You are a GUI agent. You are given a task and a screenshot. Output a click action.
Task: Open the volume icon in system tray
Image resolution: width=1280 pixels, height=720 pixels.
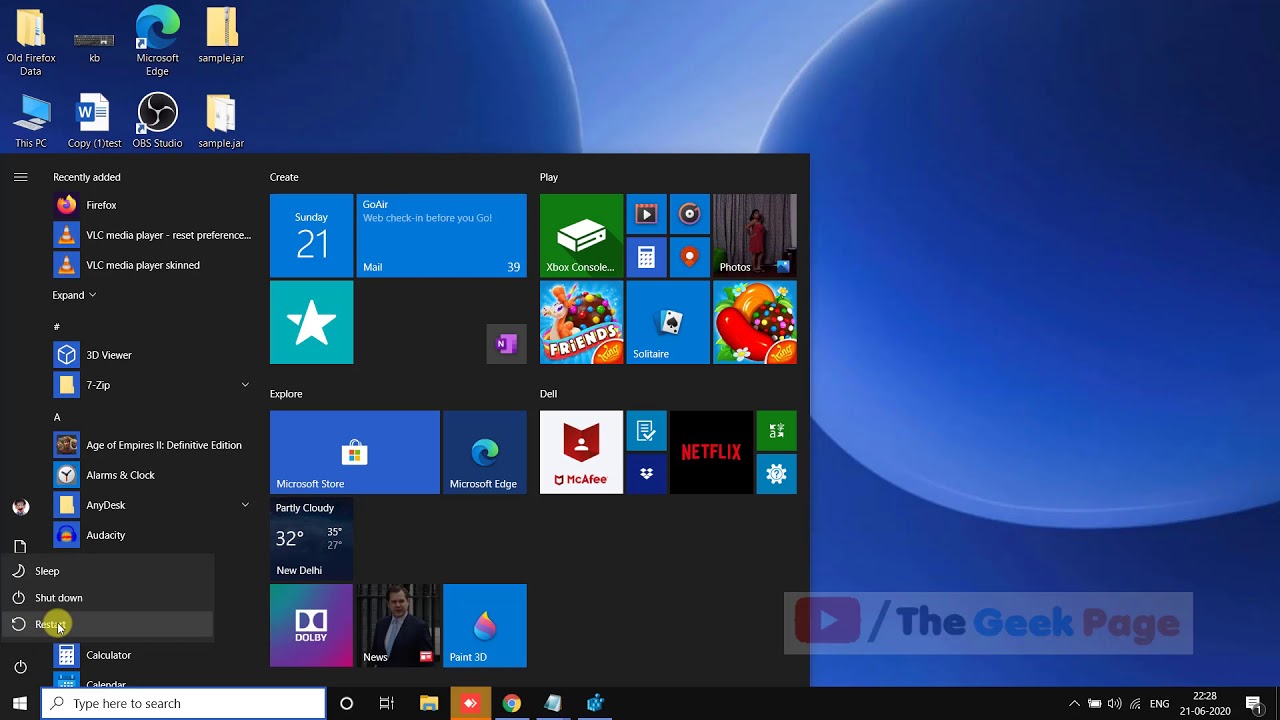[1115, 703]
